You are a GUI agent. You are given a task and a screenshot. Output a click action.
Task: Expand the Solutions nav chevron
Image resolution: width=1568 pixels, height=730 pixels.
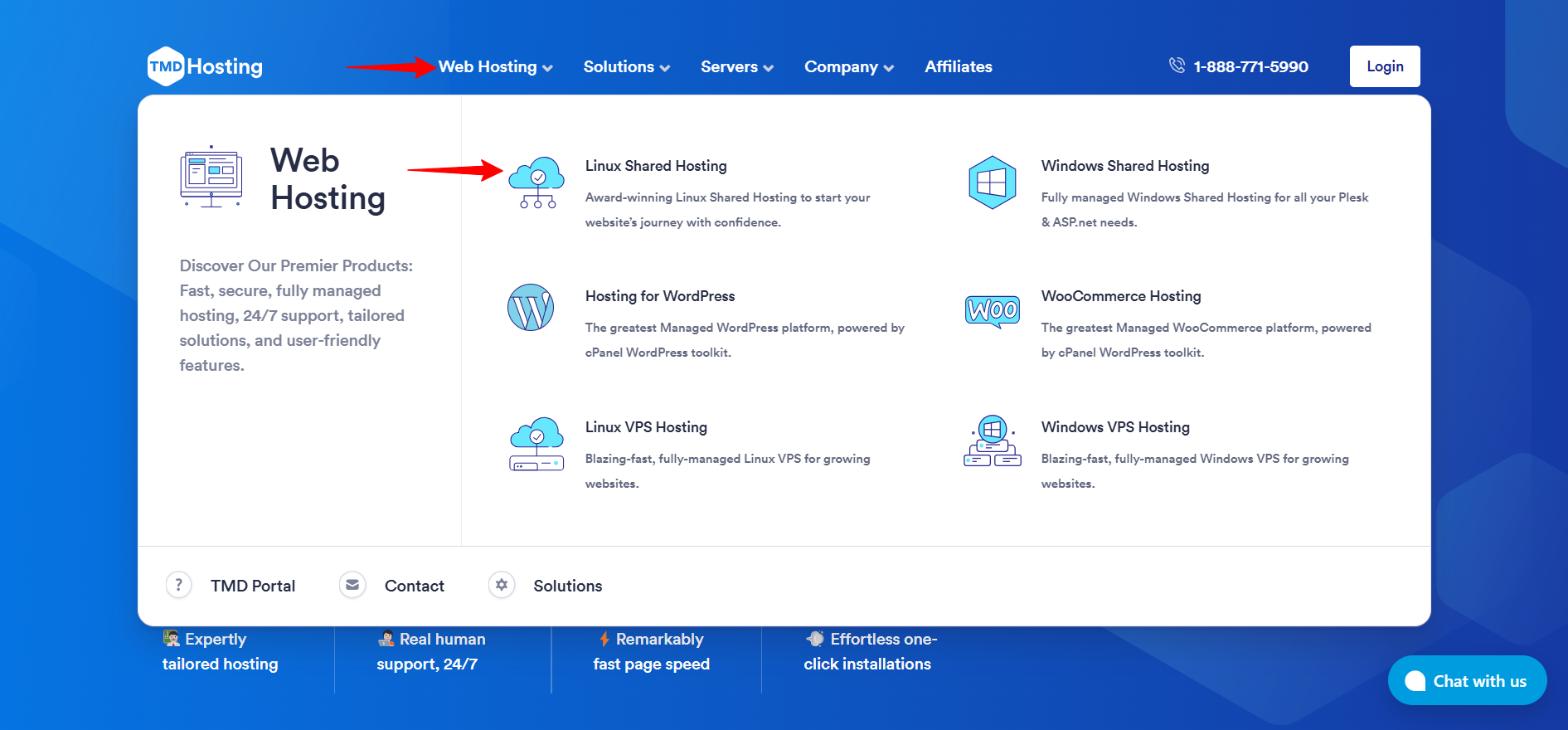click(665, 68)
